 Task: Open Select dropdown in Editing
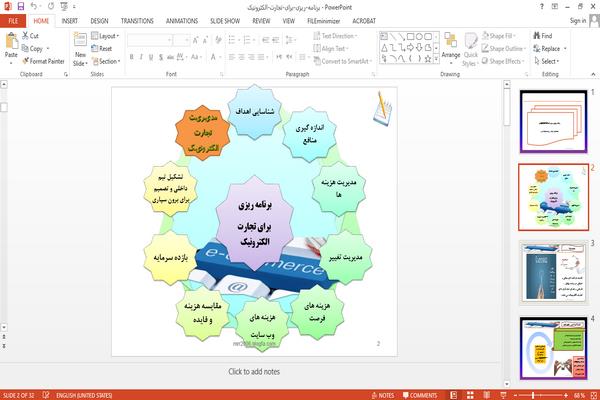547,61
